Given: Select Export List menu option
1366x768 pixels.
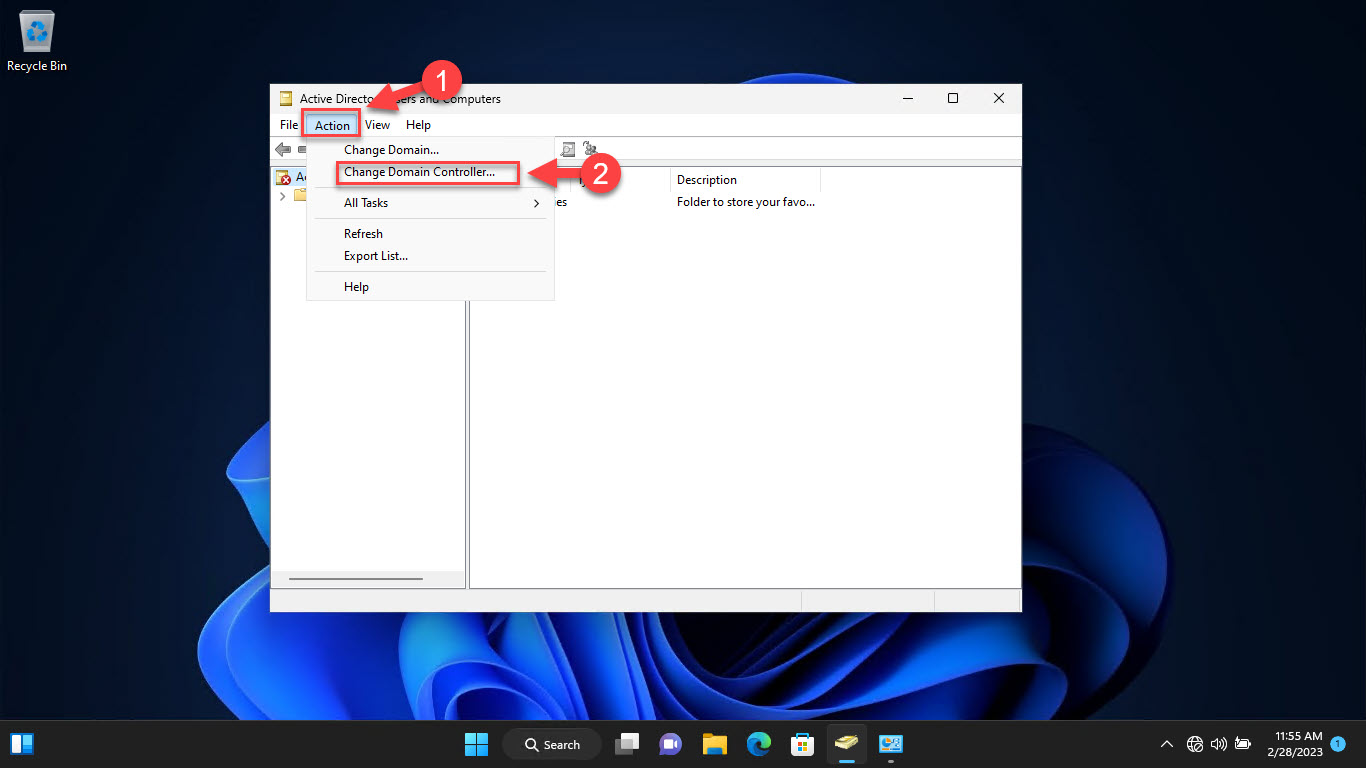Looking at the screenshot, I should 376,256.
